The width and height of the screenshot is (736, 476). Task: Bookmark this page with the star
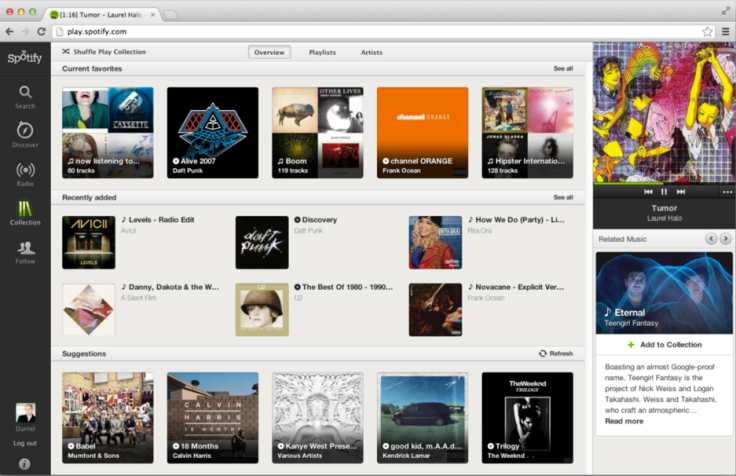click(x=707, y=32)
